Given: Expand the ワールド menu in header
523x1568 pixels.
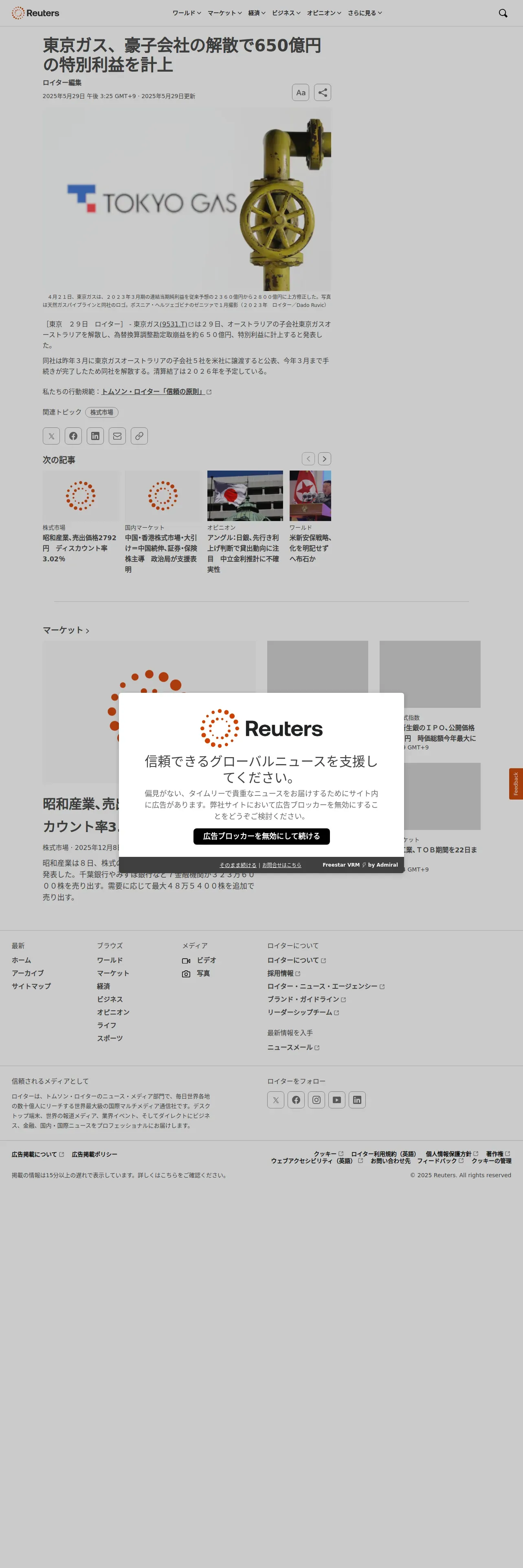Looking at the screenshot, I should click(x=186, y=13).
